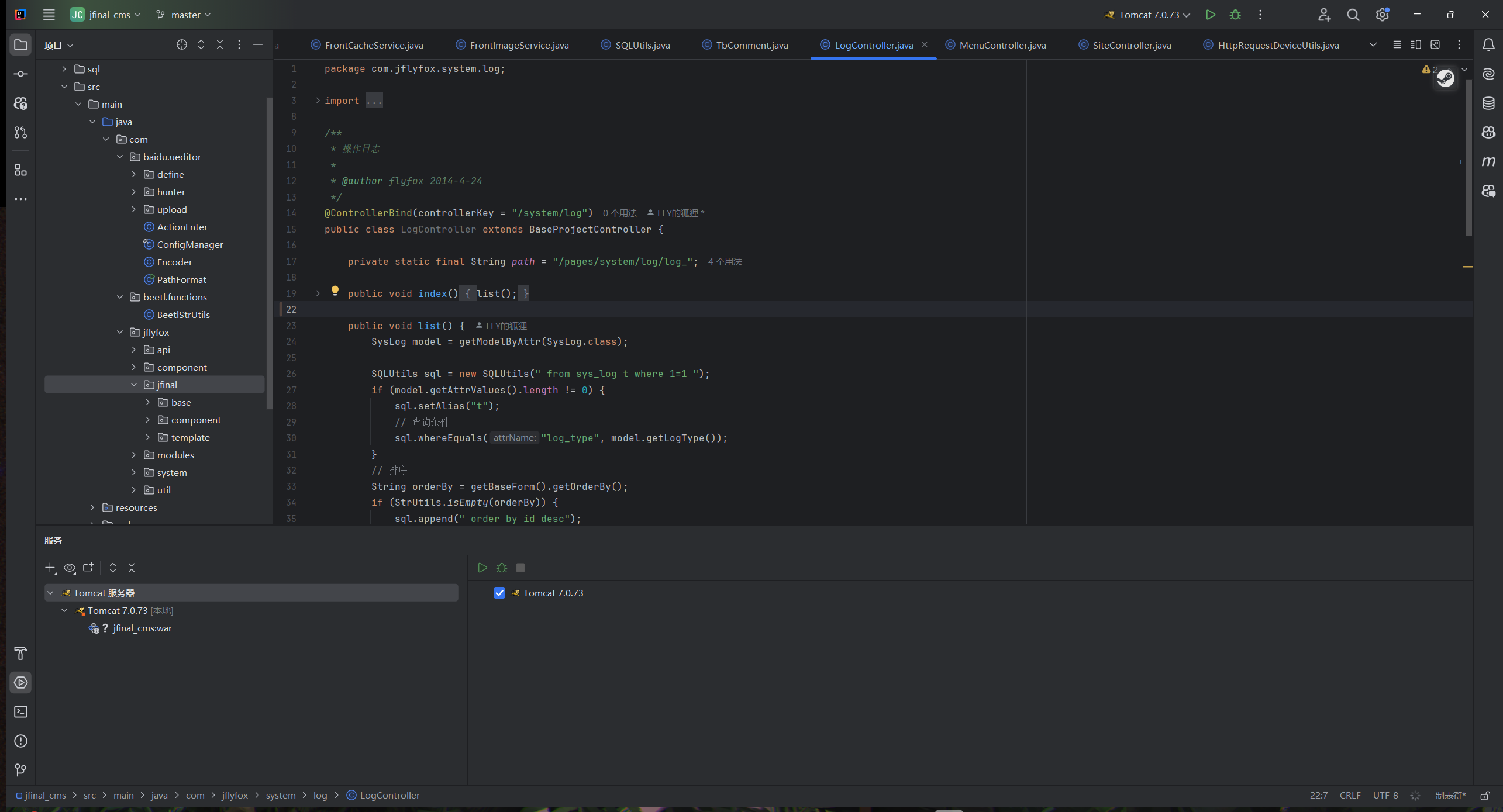Hide the Project panel
The width and height of the screenshot is (1503, 812).
point(258,45)
